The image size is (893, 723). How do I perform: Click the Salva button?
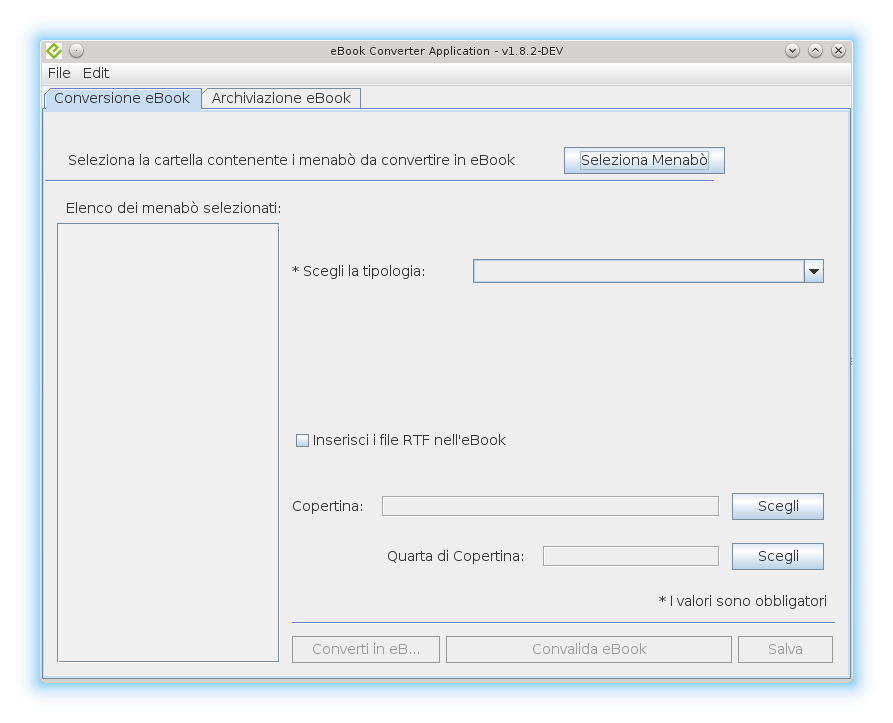pos(785,649)
